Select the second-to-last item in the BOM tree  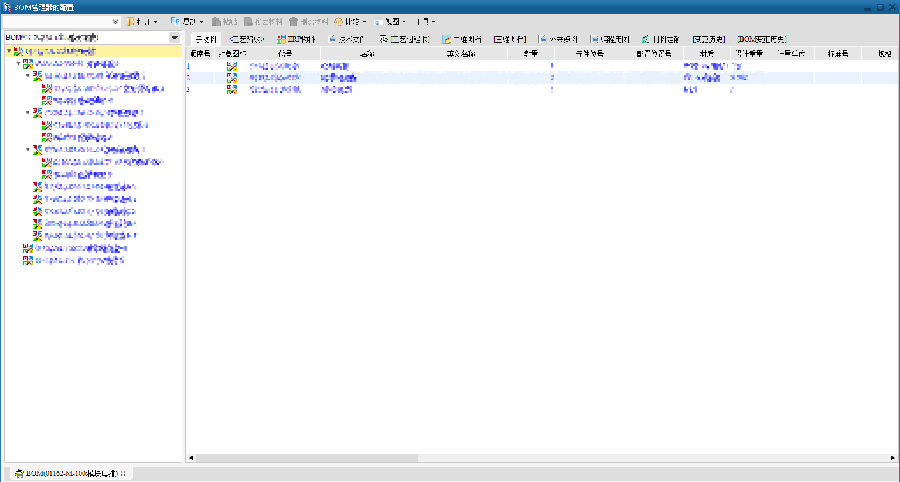pyautogui.click(x=75, y=248)
